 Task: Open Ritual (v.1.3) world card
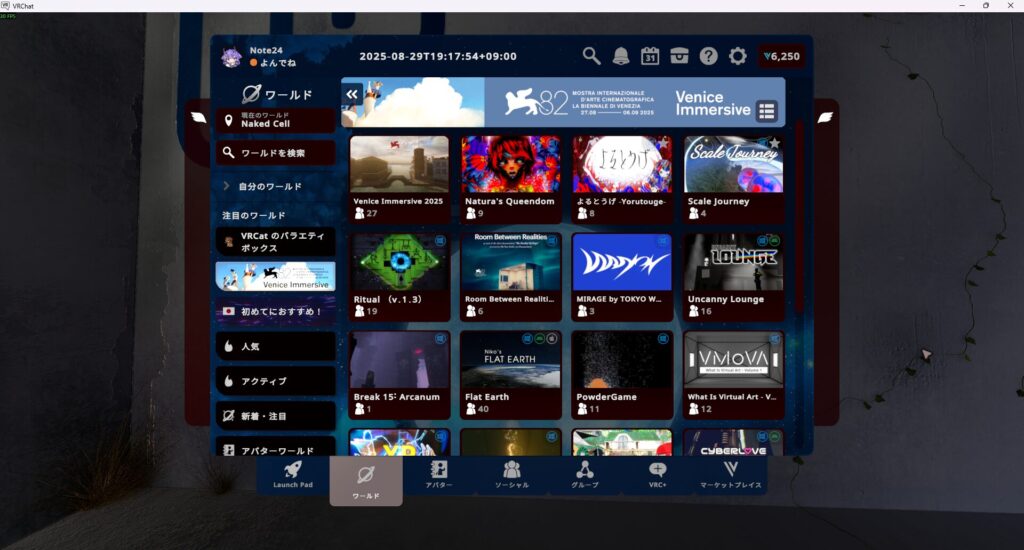click(x=400, y=277)
